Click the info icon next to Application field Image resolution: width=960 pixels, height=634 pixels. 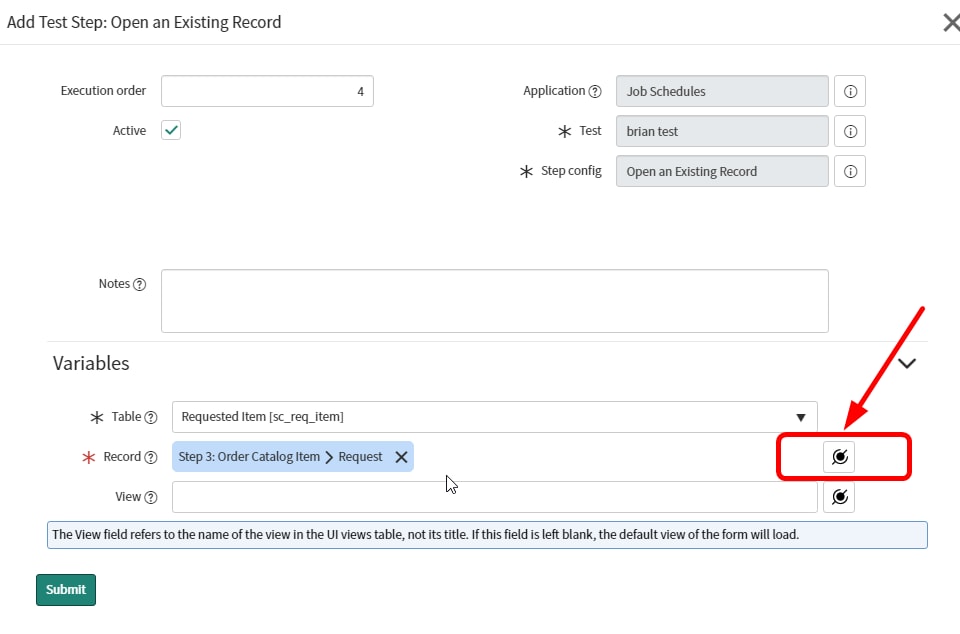click(x=849, y=91)
